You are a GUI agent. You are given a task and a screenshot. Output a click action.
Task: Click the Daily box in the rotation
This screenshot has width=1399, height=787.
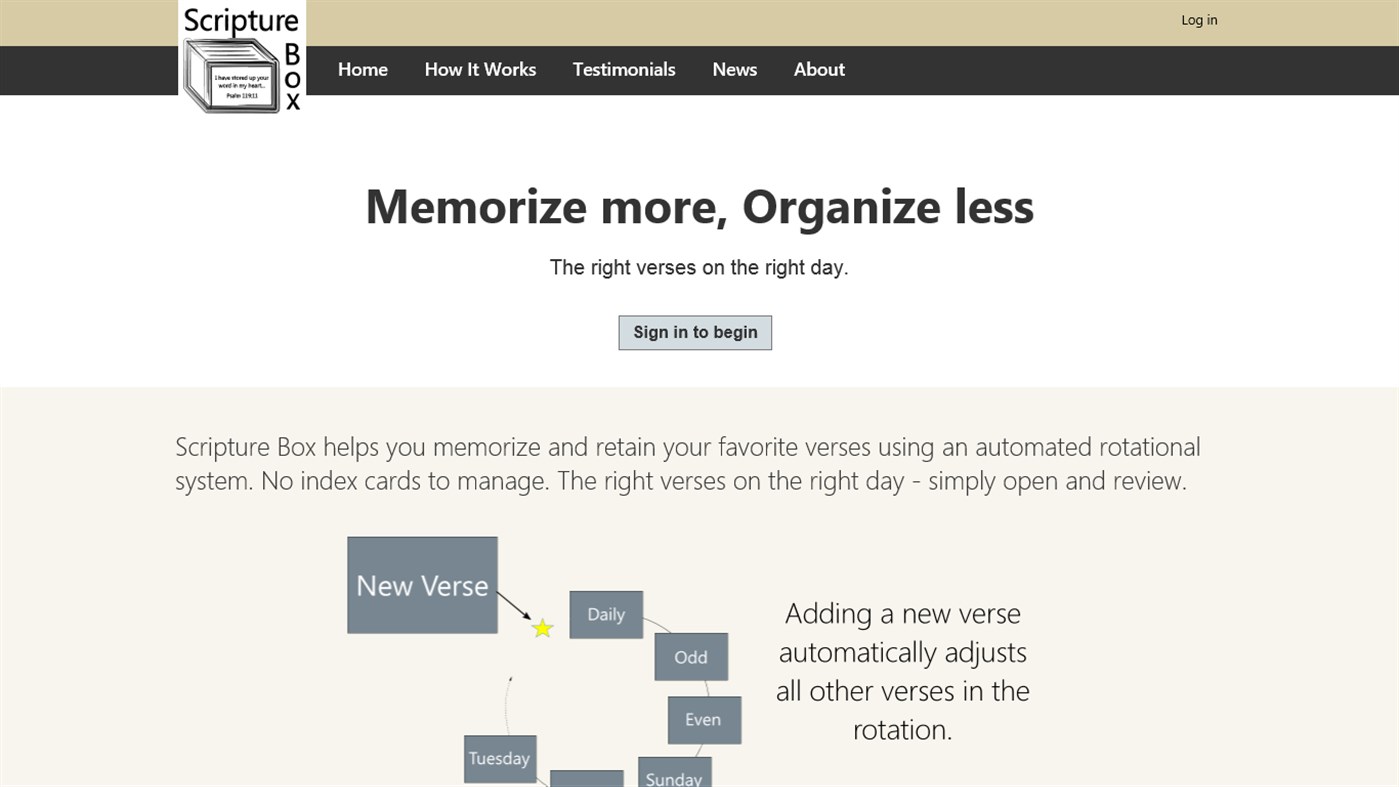[606, 614]
